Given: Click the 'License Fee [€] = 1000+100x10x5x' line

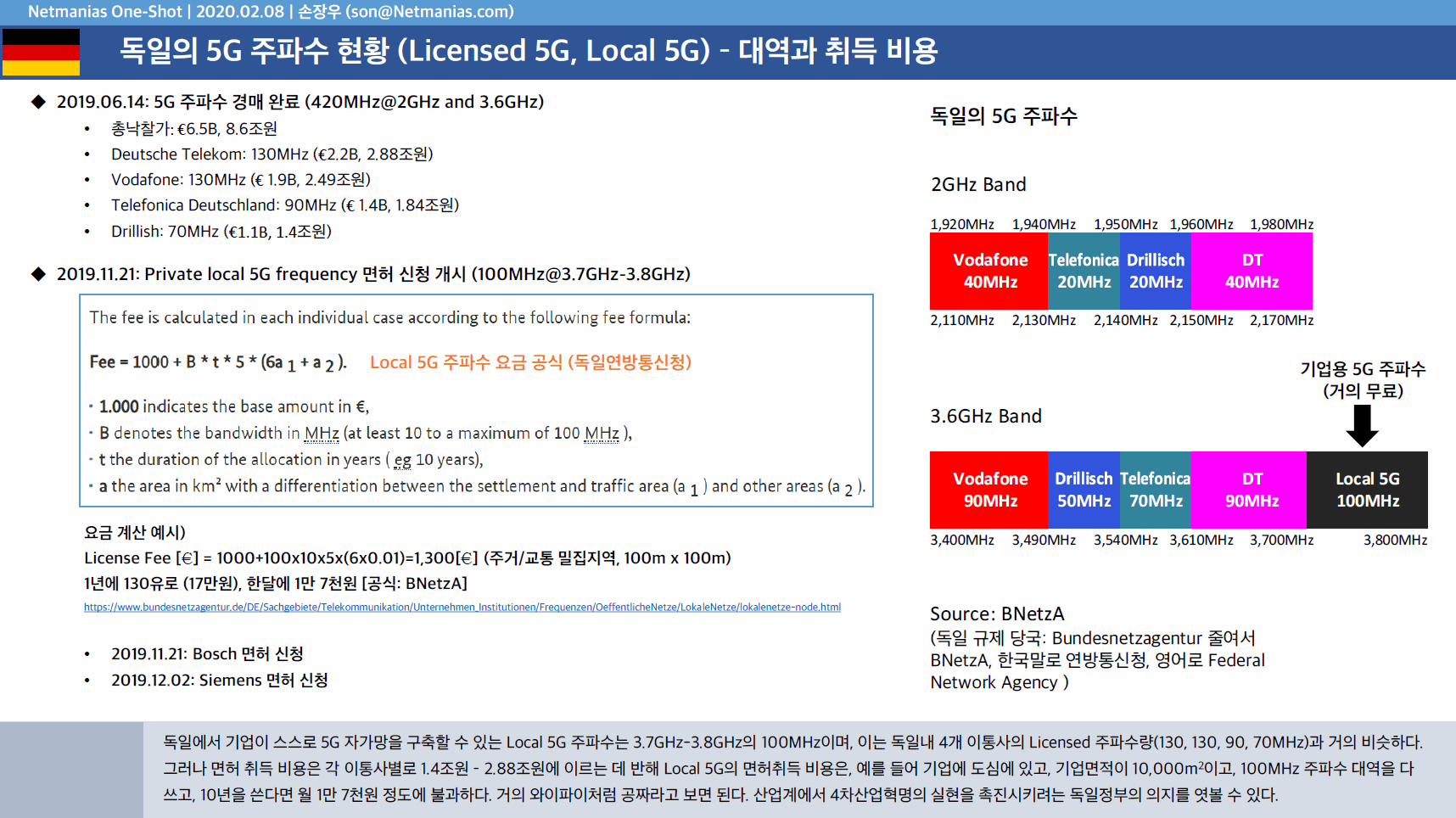Looking at the screenshot, I should point(407,558).
